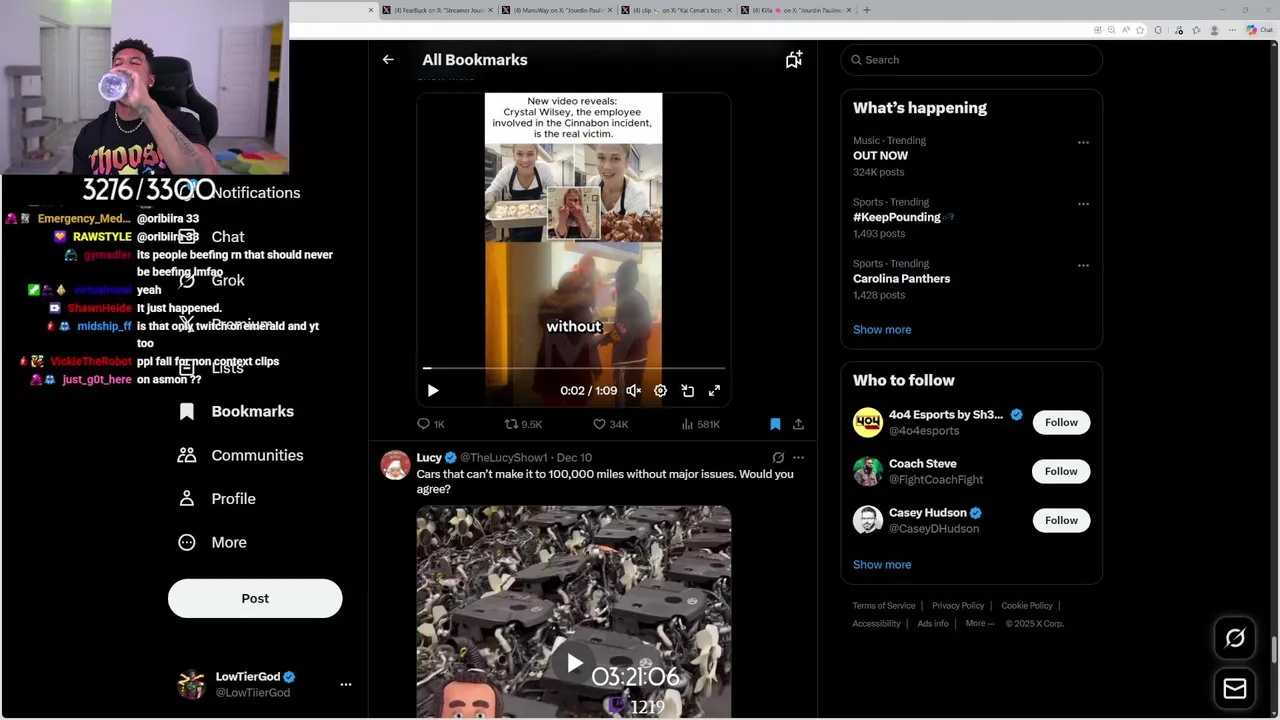Switch to FearBuck on X browser tab
This screenshot has height=720, width=1280.
(x=437, y=10)
